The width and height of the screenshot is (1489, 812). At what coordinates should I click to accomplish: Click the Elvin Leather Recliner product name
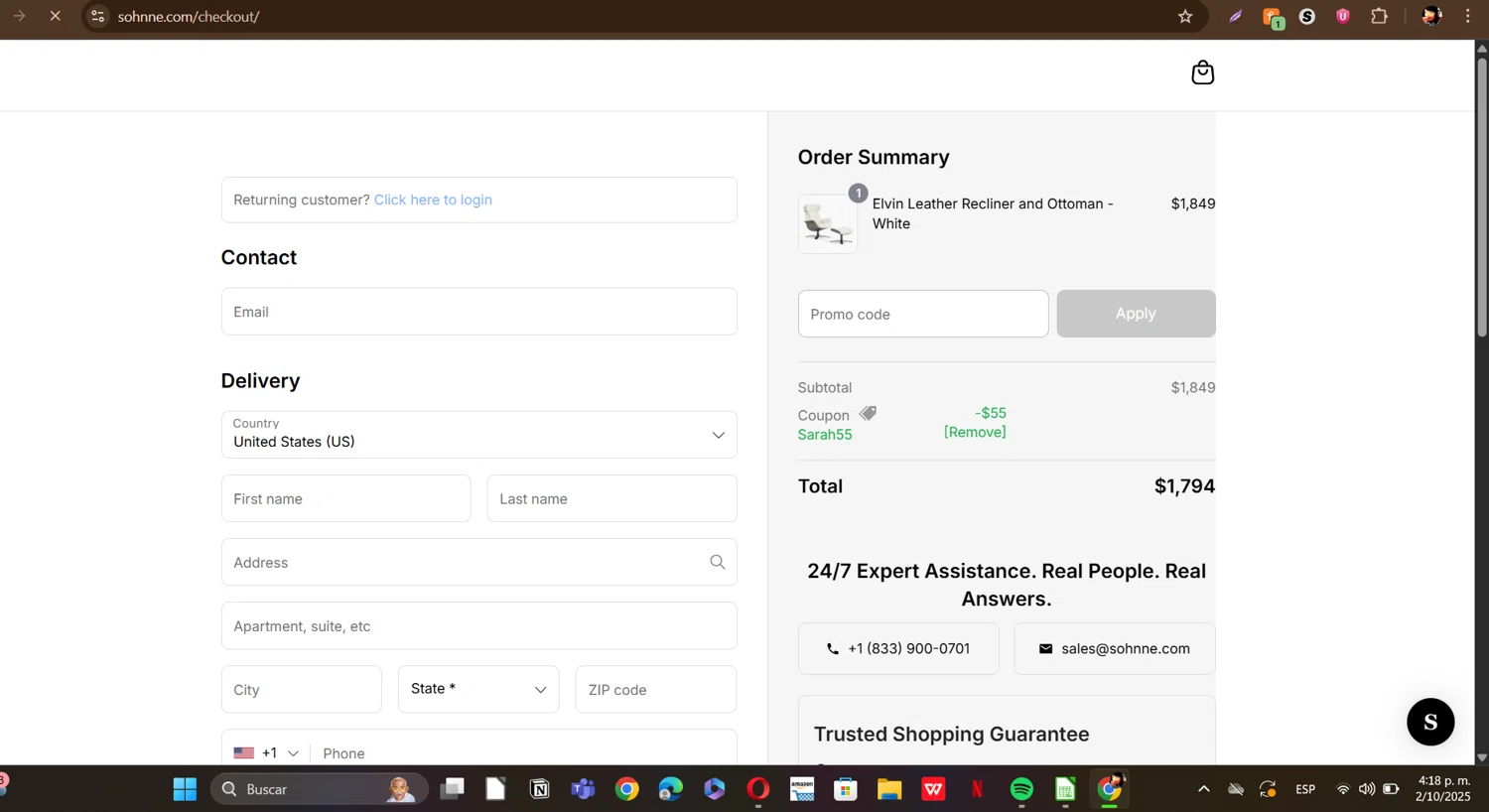point(993,213)
